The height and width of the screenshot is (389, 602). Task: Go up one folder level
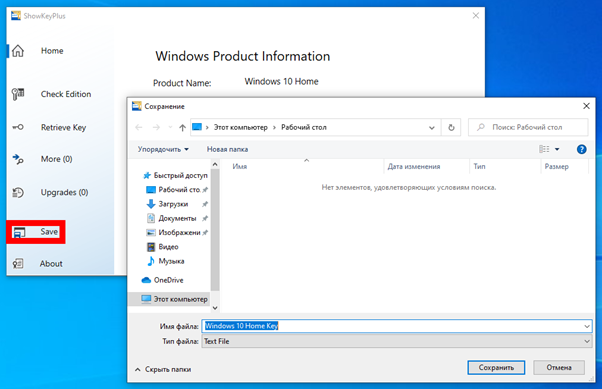tap(182, 127)
